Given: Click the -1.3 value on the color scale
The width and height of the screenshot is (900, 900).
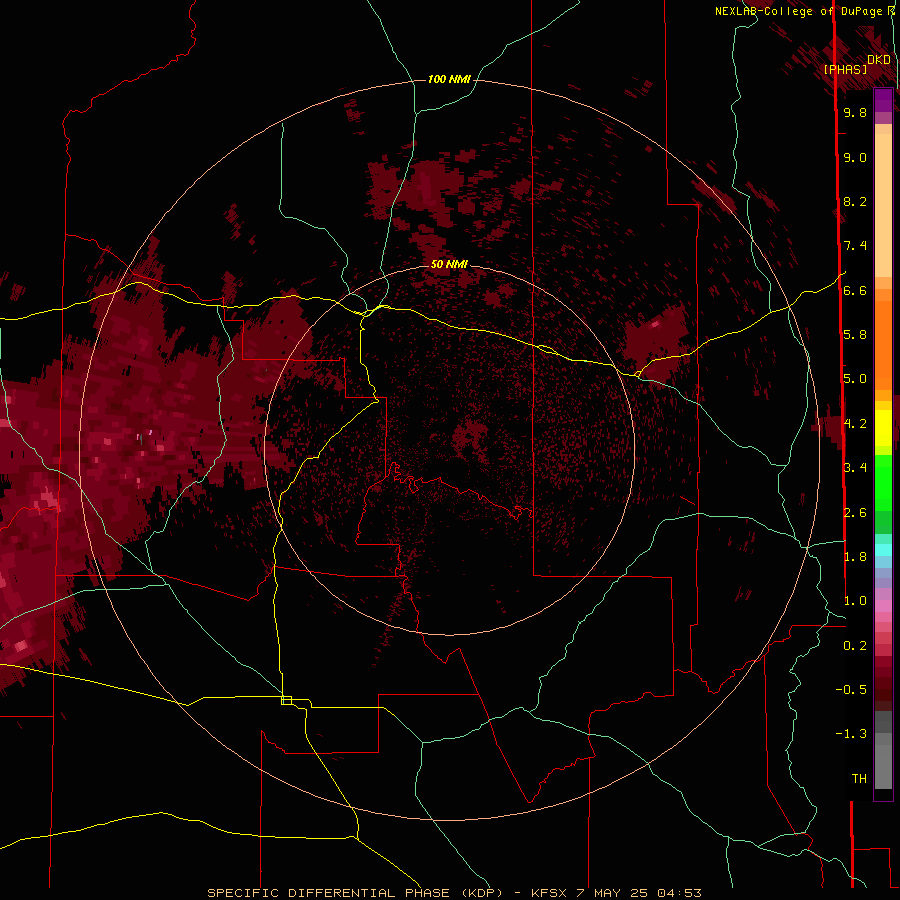Looking at the screenshot, I should coord(851,734).
